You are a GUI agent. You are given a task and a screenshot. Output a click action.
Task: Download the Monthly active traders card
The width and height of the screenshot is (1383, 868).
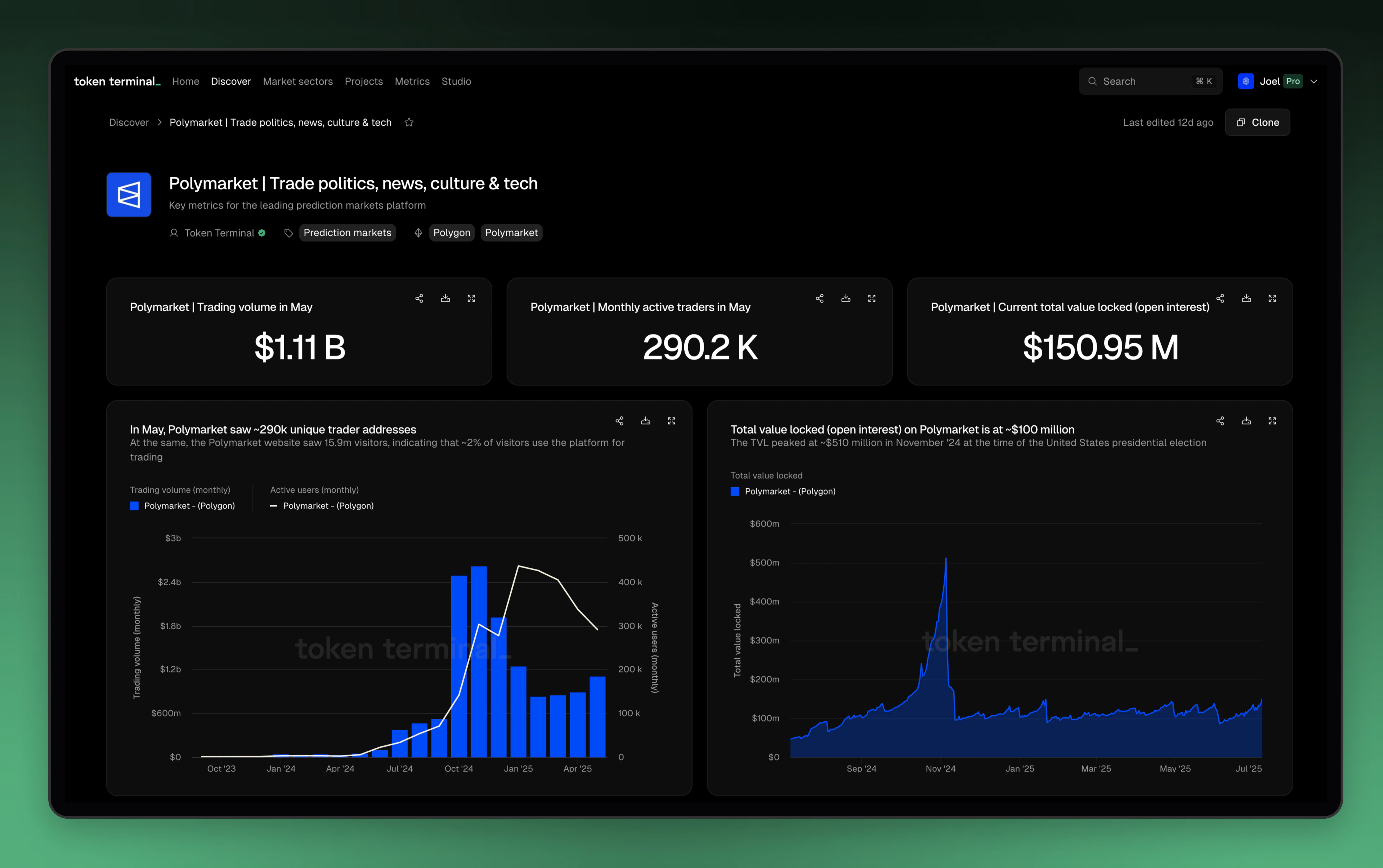coord(846,299)
